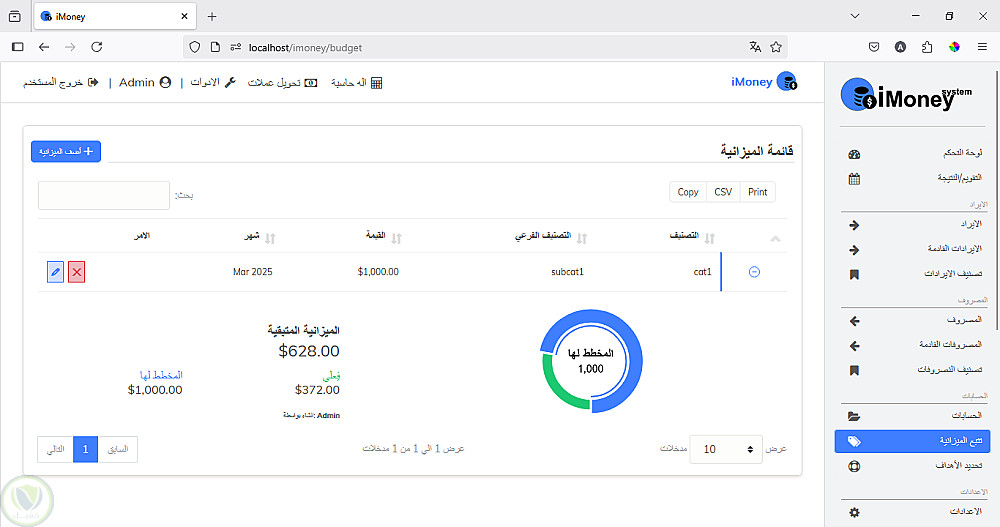Click the $372.00 actual amount
This screenshot has height=527, width=1000.
(x=317, y=390)
